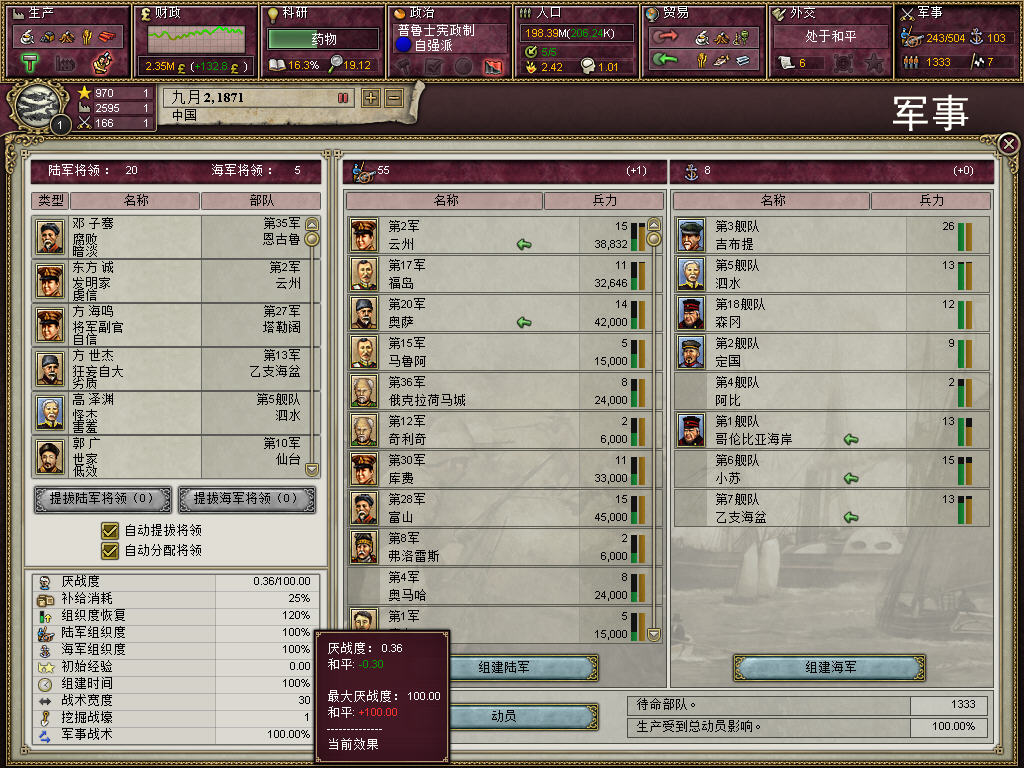Sort army list by 兵力 column
This screenshot has height=768, width=1024.
coord(604,200)
